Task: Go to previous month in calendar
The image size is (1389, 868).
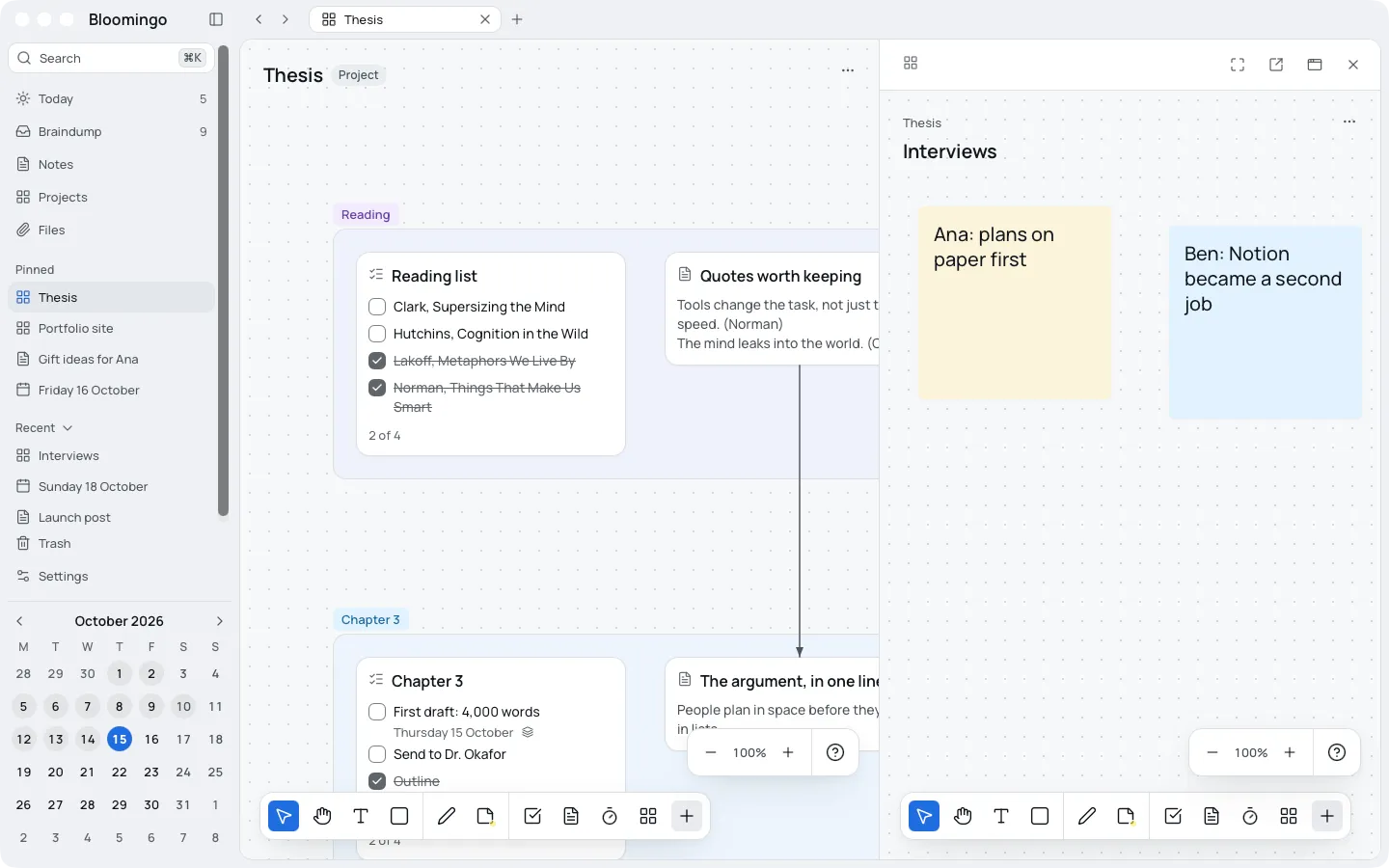Action: [19, 621]
